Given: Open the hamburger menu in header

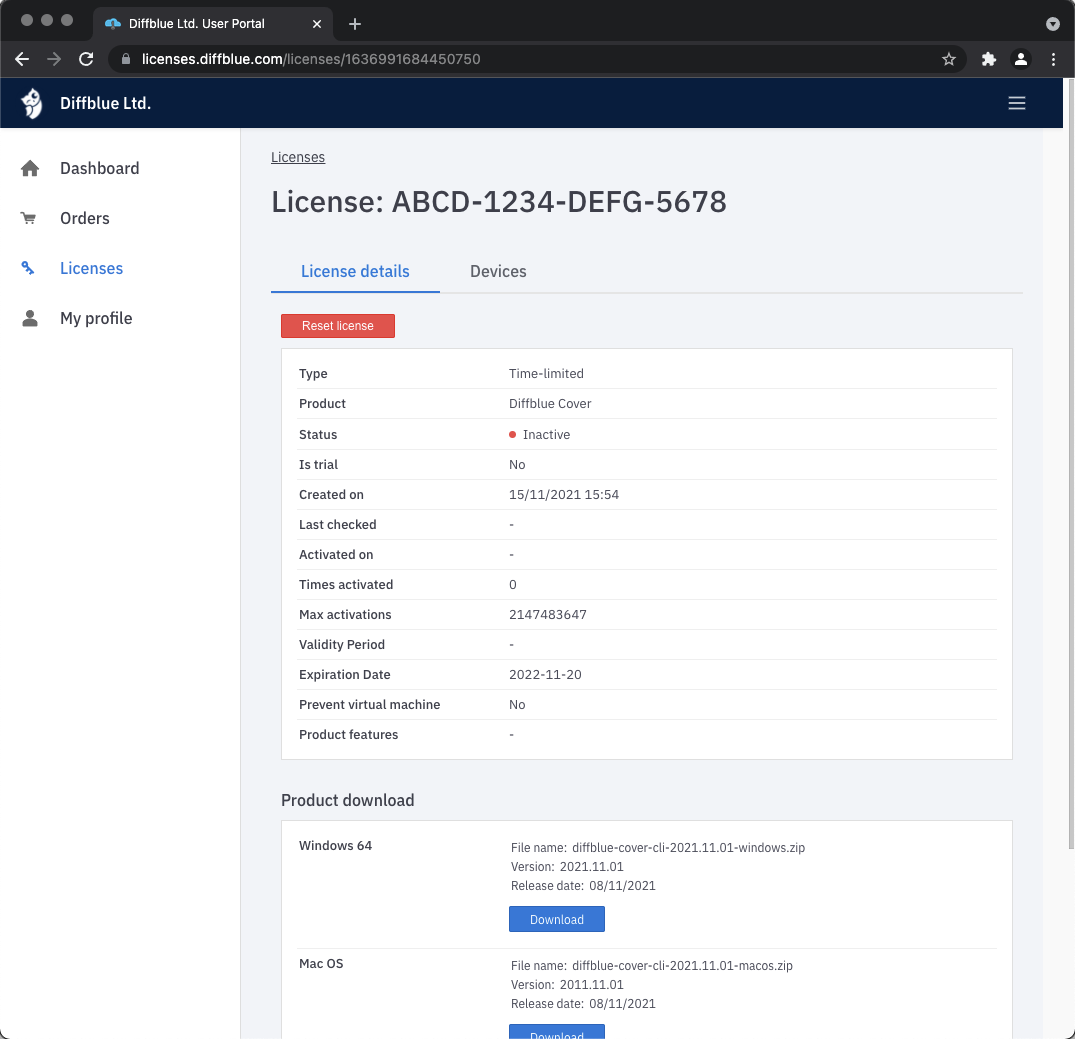Looking at the screenshot, I should pos(1017,103).
